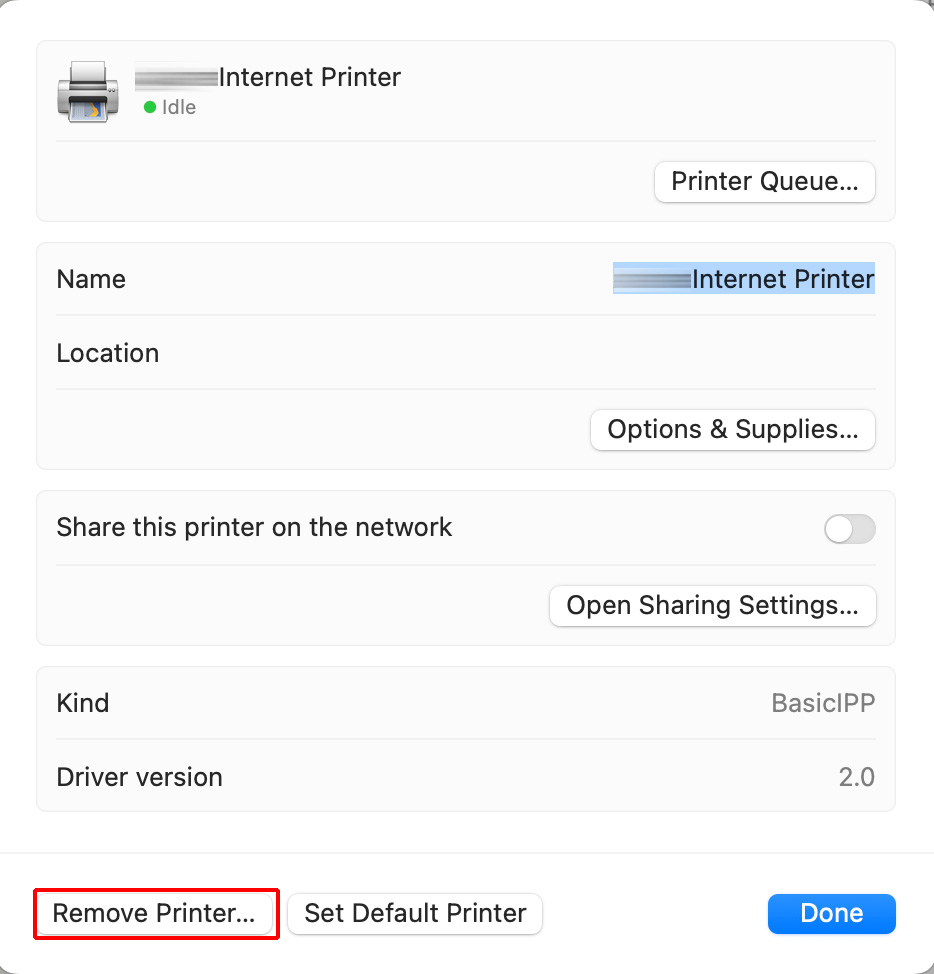Click the Kind value BasicIPP
This screenshot has width=934, height=974.
point(822,702)
